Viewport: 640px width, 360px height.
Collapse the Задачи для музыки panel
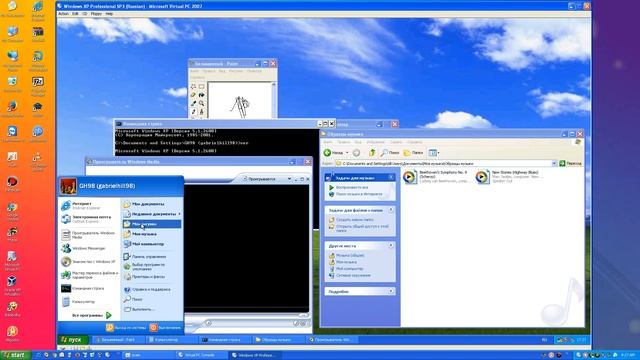coord(391,177)
